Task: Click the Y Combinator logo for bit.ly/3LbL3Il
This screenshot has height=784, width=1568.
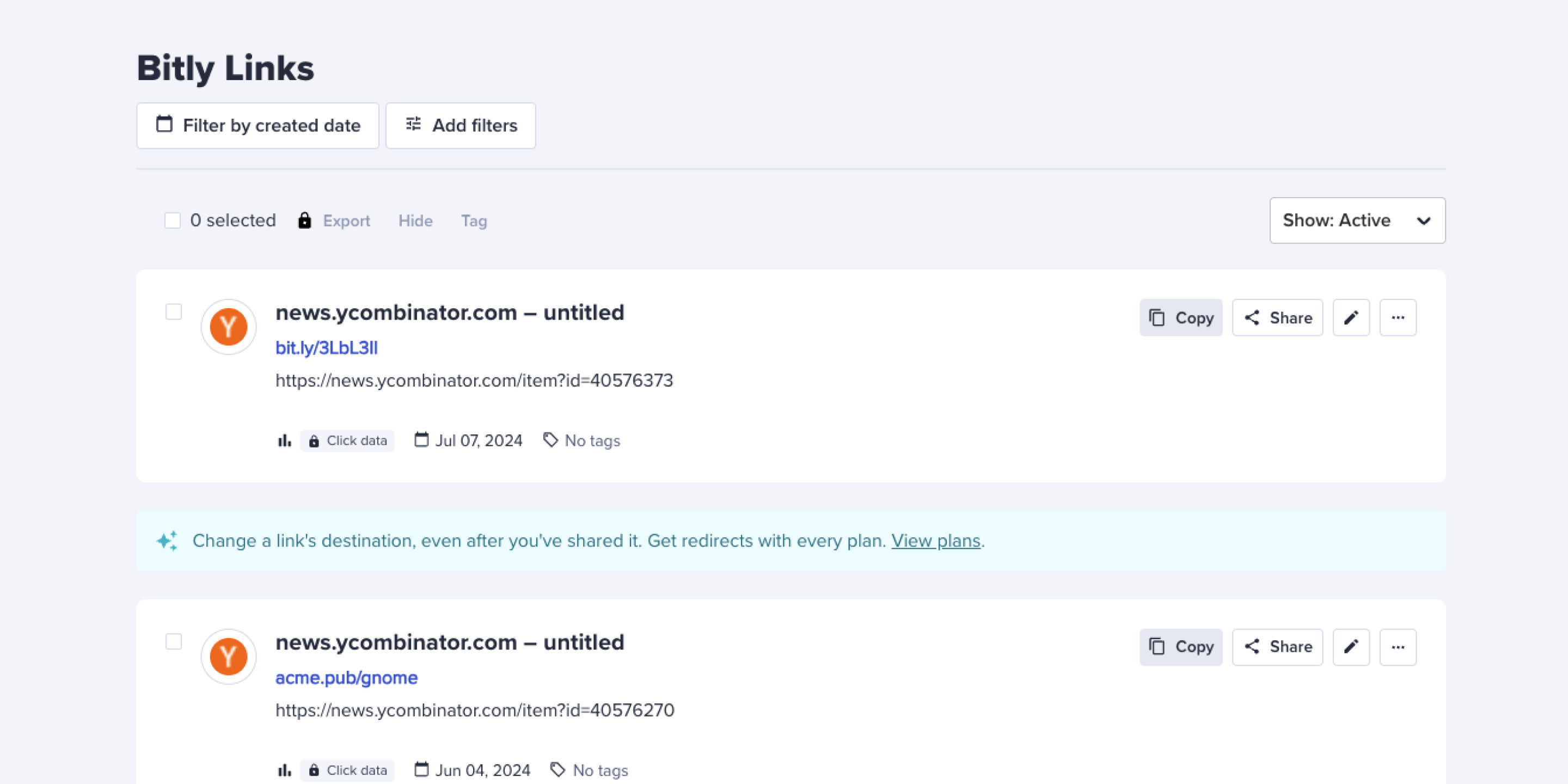Action: tap(228, 327)
